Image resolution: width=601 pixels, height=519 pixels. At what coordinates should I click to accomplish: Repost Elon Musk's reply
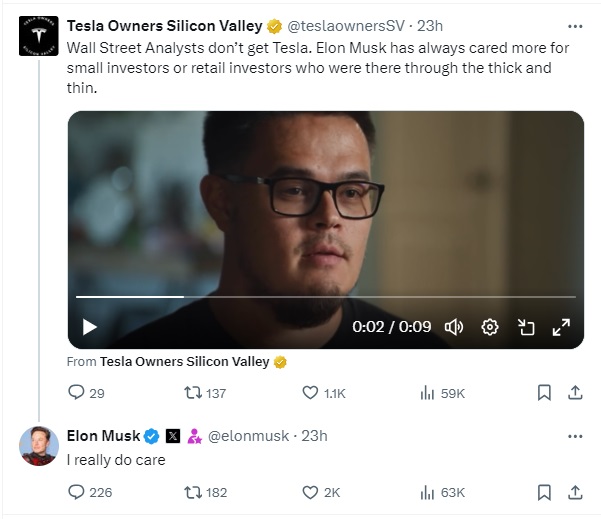click(195, 492)
